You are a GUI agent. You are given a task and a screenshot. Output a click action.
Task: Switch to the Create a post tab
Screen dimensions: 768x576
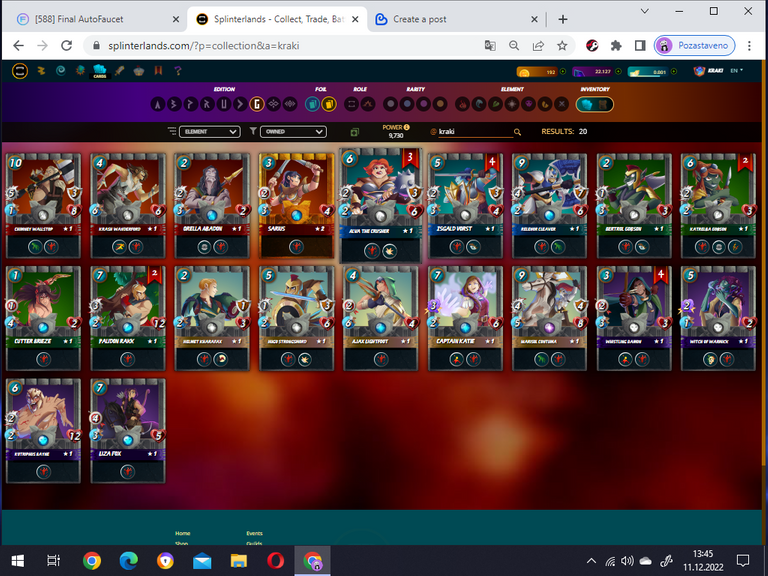455,19
